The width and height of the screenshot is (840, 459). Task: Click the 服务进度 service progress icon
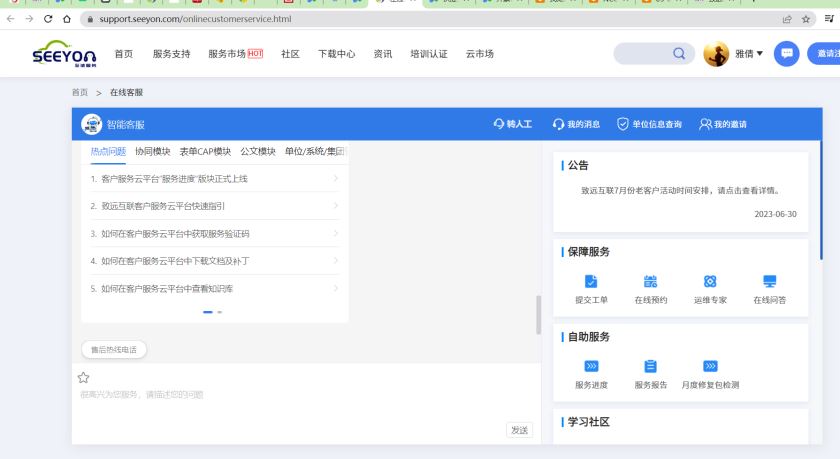[x=591, y=366]
